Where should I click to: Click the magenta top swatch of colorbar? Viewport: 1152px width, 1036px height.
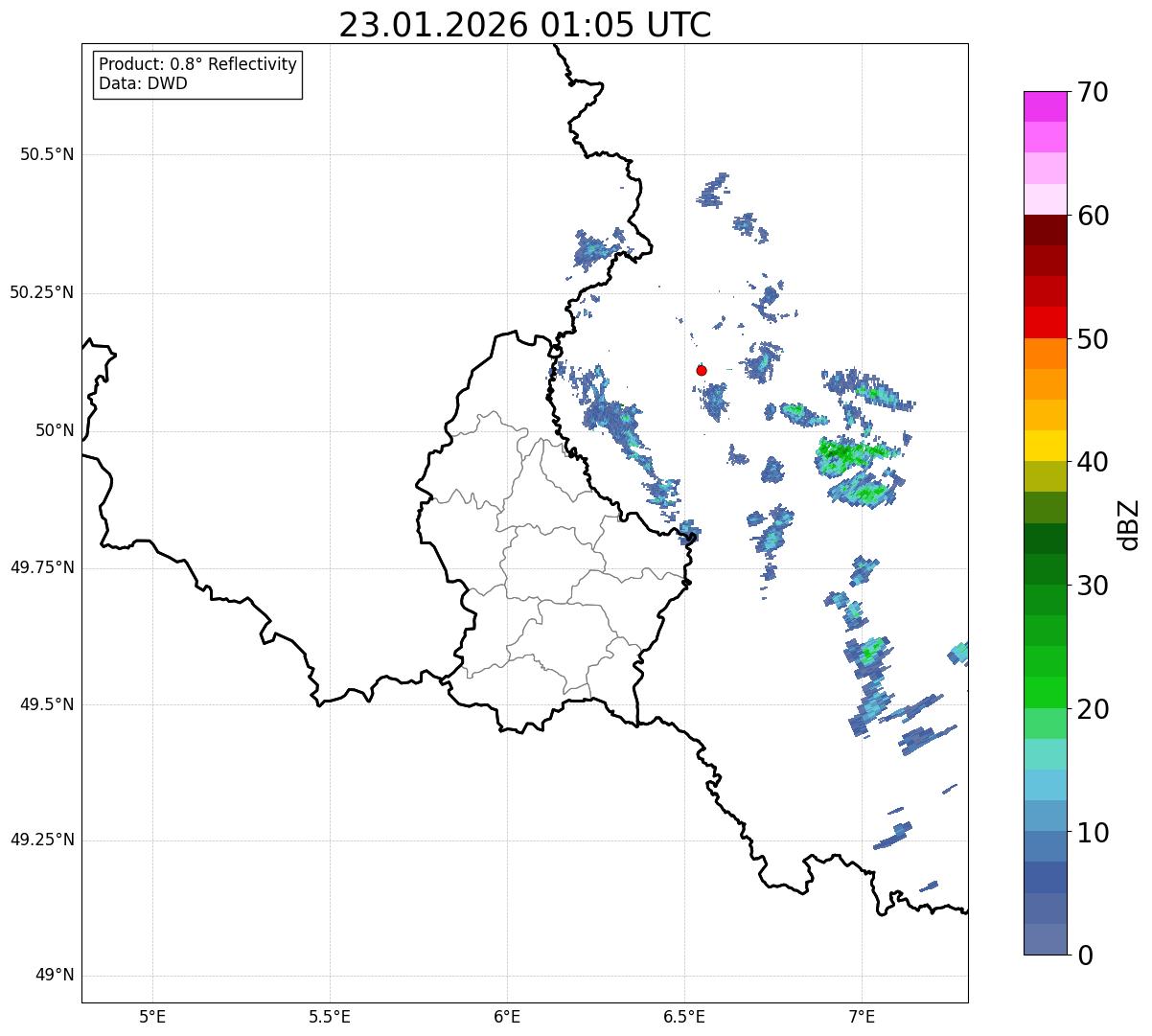(x=1045, y=106)
